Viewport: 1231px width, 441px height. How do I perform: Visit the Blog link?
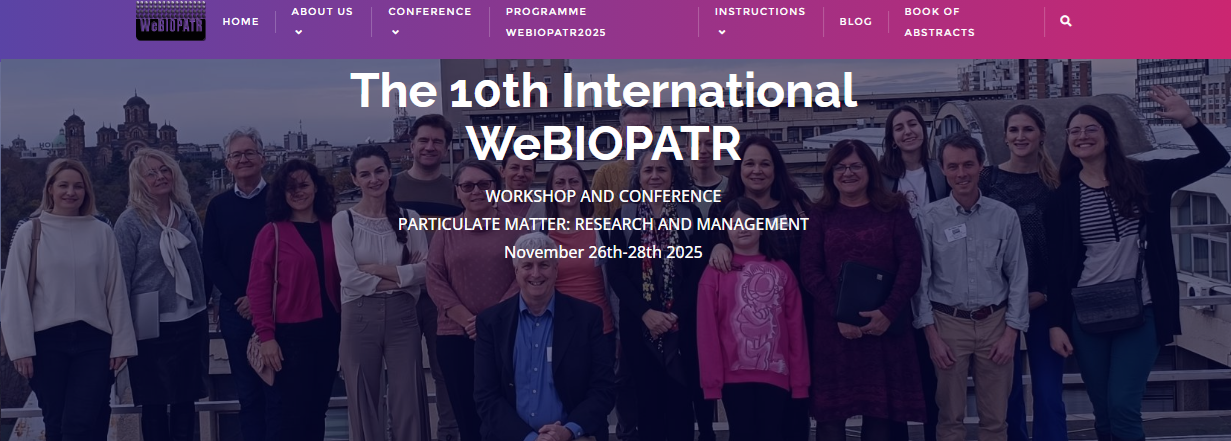click(855, 21)
